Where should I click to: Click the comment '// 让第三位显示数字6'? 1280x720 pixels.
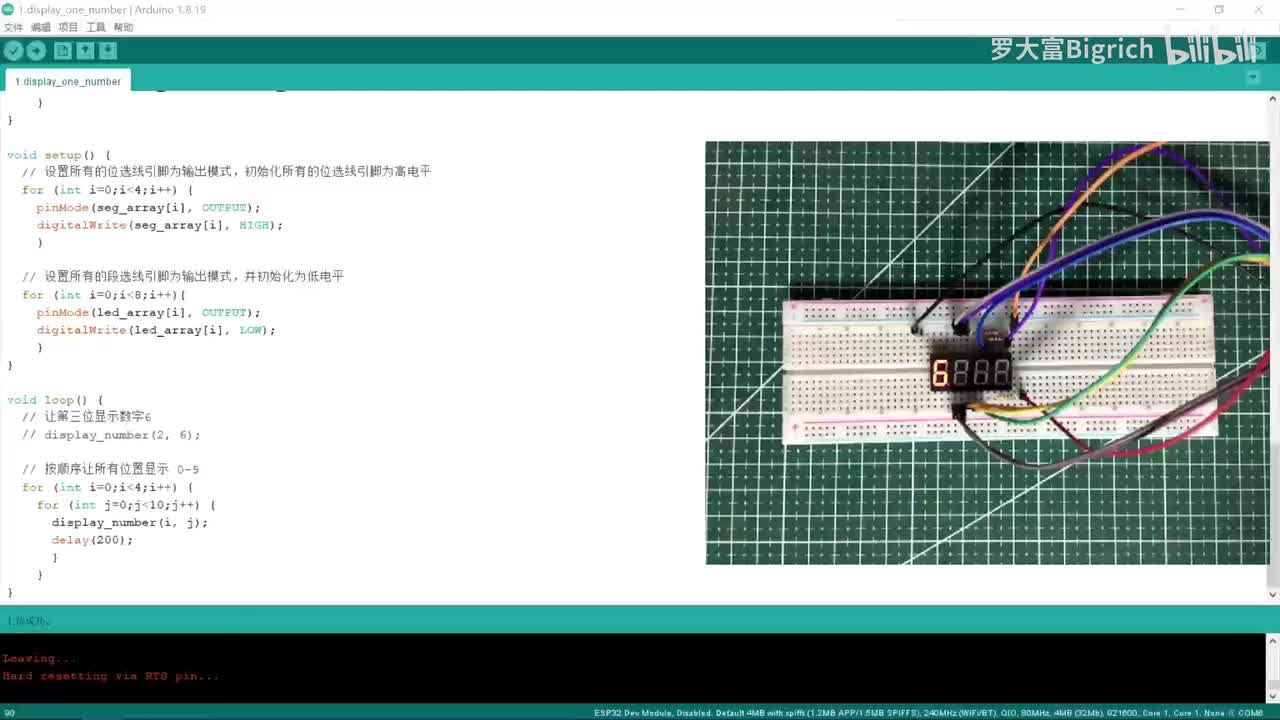click(x=86, y=417)
